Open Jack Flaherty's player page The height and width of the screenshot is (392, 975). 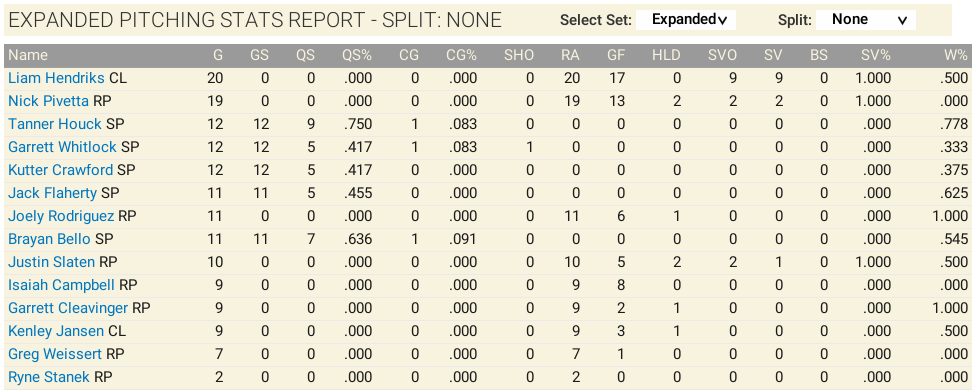click(x=52, y=194)
